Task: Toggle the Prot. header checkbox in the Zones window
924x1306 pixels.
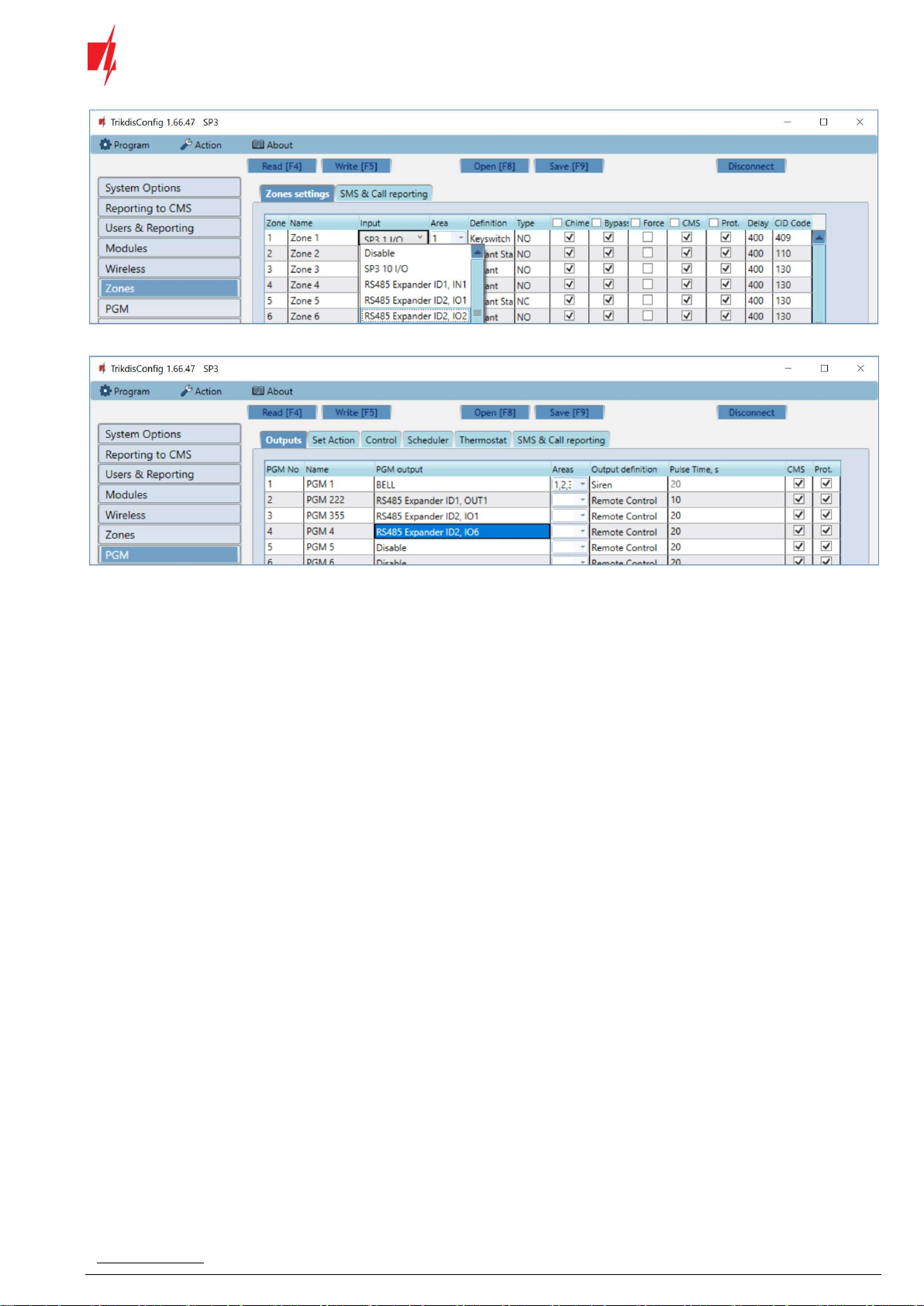Action: tap(714, 223)
